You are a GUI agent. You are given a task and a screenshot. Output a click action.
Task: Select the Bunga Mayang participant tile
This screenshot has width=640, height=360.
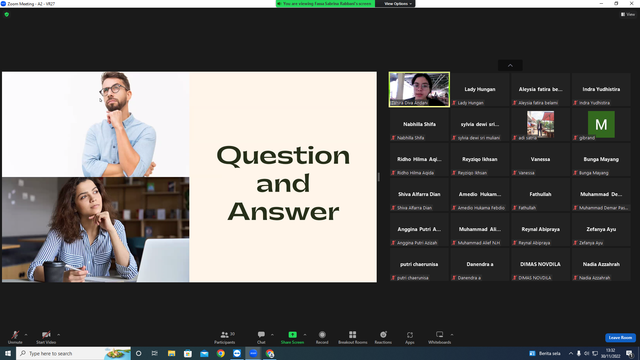(x=601, y=160)
